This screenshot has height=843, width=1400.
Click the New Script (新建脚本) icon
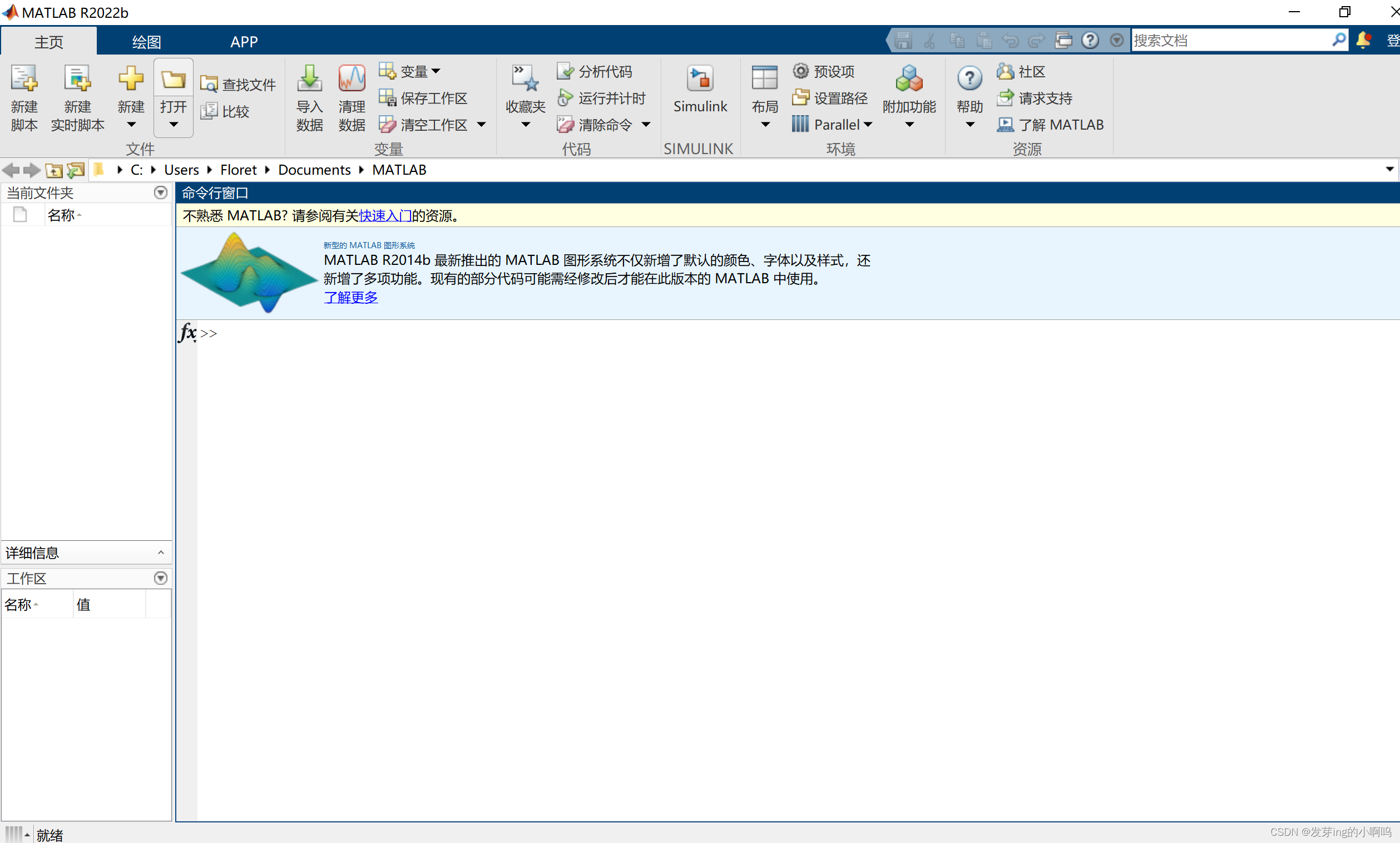click(24, 79)
